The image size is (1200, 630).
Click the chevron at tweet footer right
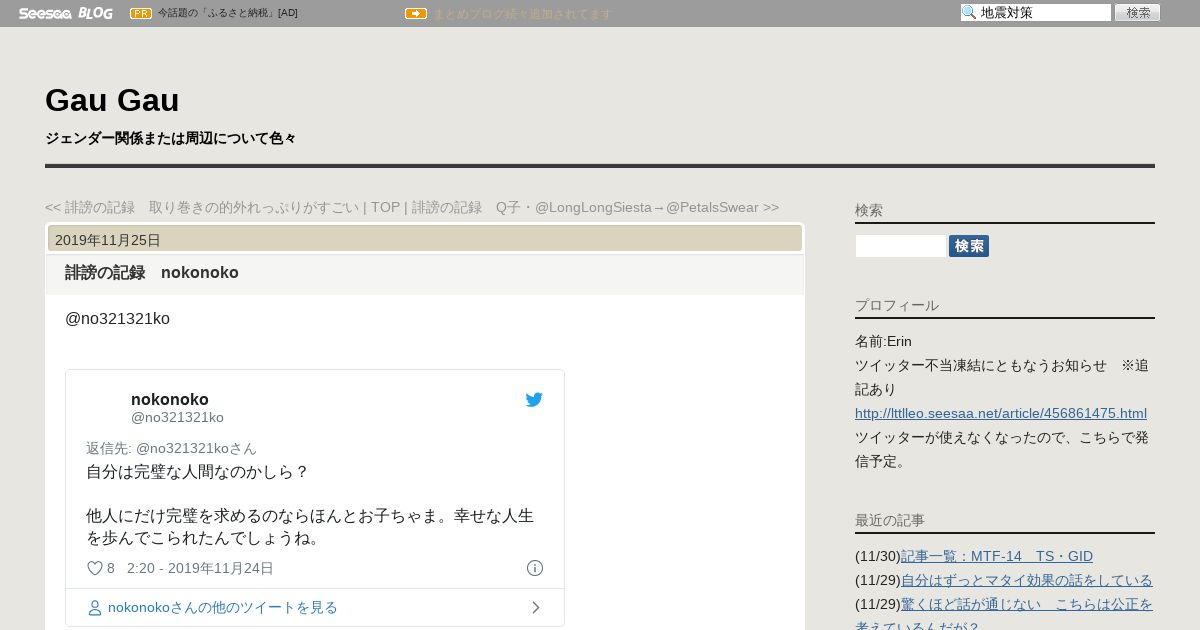536,608
